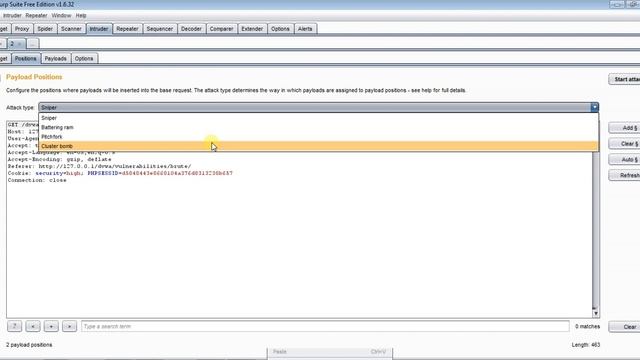Click the Clear § button
Viewport: 640px width, 360px height.
(x=624, y=144)
